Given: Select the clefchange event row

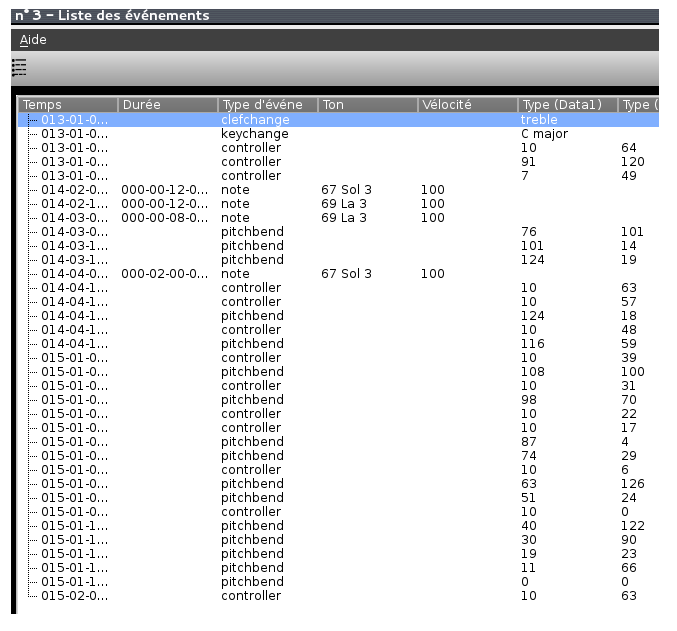Looking at the screenshot, I should pos(338,120).
